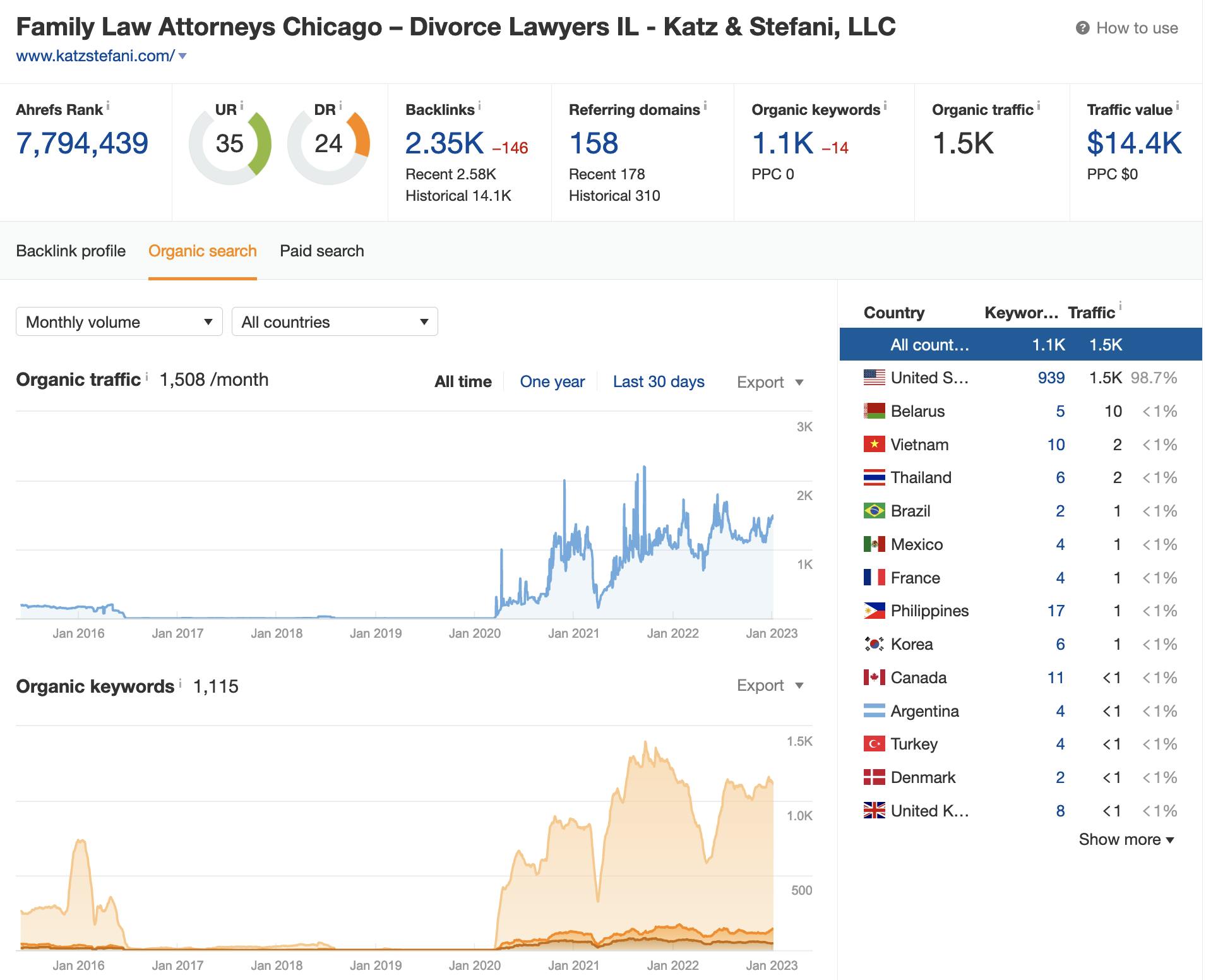1206x980 pixels.
Task: Select the Organic search tab
Action: [203, 251]
